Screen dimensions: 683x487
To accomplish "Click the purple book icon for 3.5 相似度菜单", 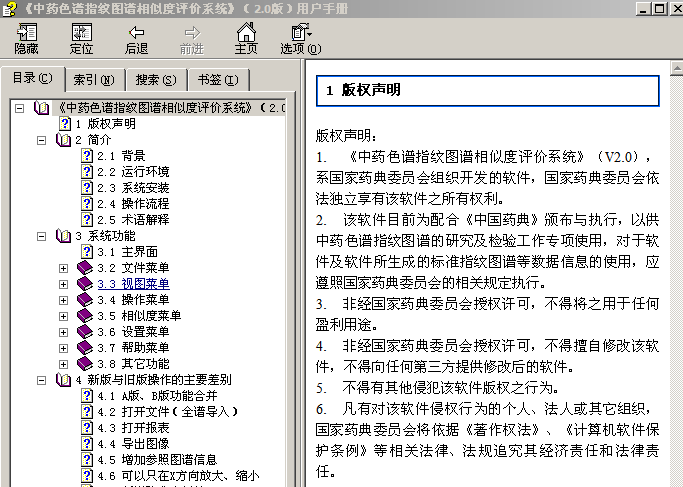I will click(x=85, y=315).
